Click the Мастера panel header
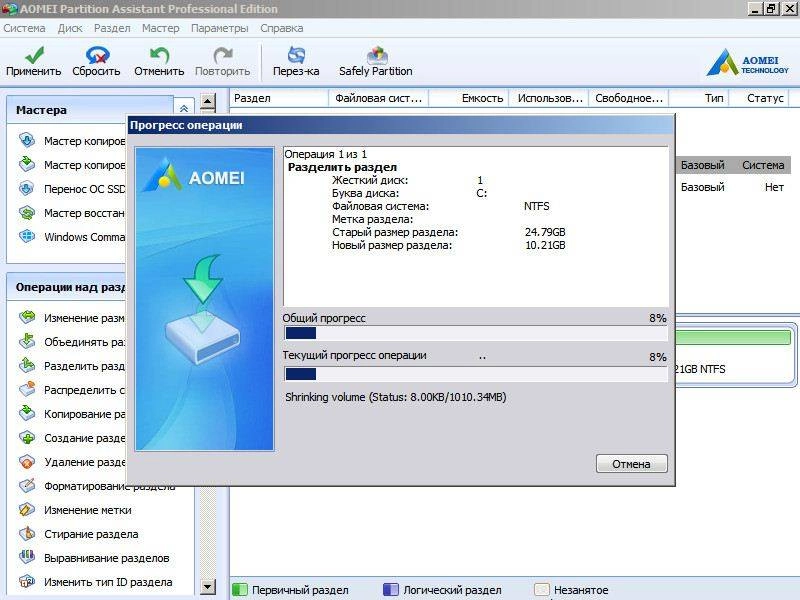This screenshot has height=600, width=800. [90, 110]
